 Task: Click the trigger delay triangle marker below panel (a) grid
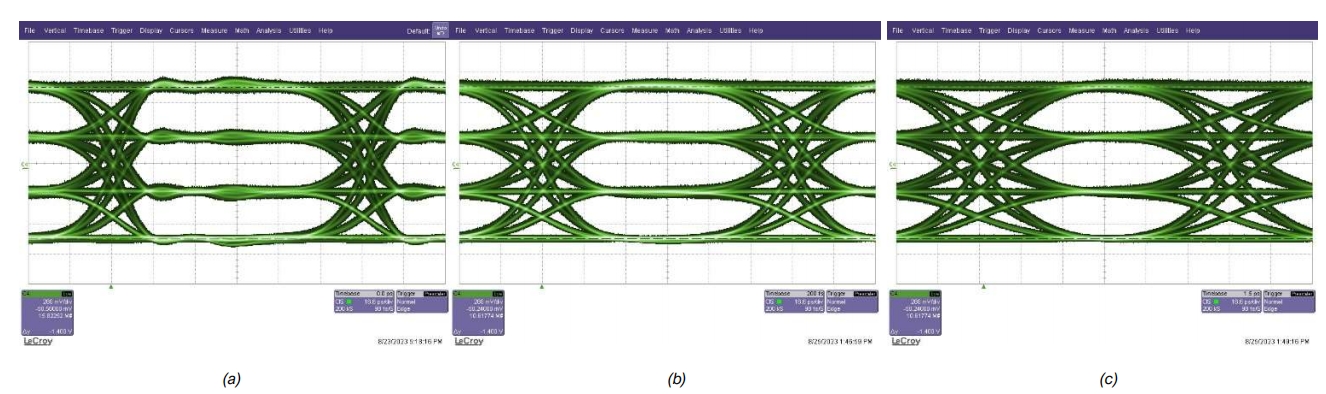coord(111,286)
